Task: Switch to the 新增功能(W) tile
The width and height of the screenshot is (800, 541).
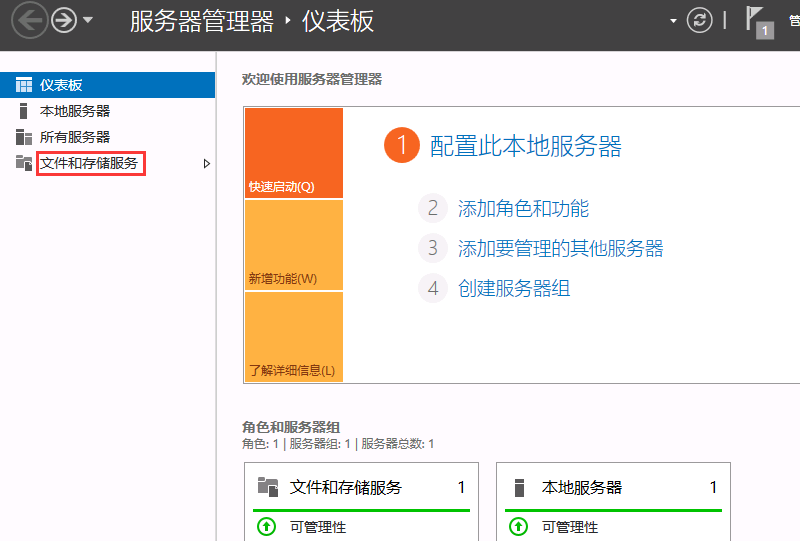Action: [x=293, y=245]
